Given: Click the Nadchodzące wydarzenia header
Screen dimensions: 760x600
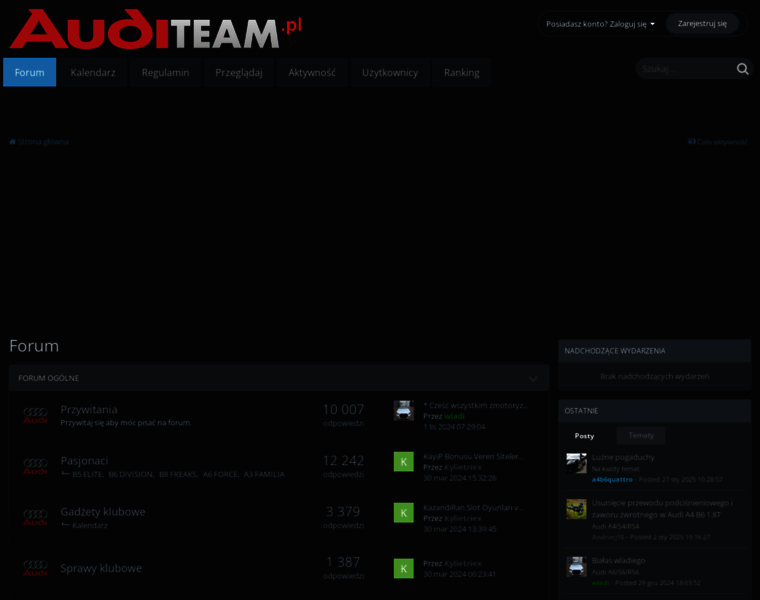Looking at the screenshot, I should [x=654, y=351].
